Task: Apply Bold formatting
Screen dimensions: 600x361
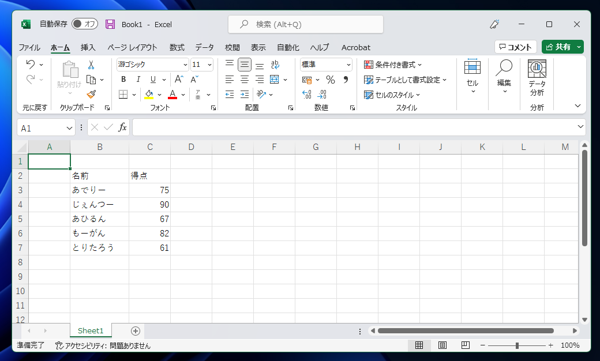Action: [x=123, y=79]
